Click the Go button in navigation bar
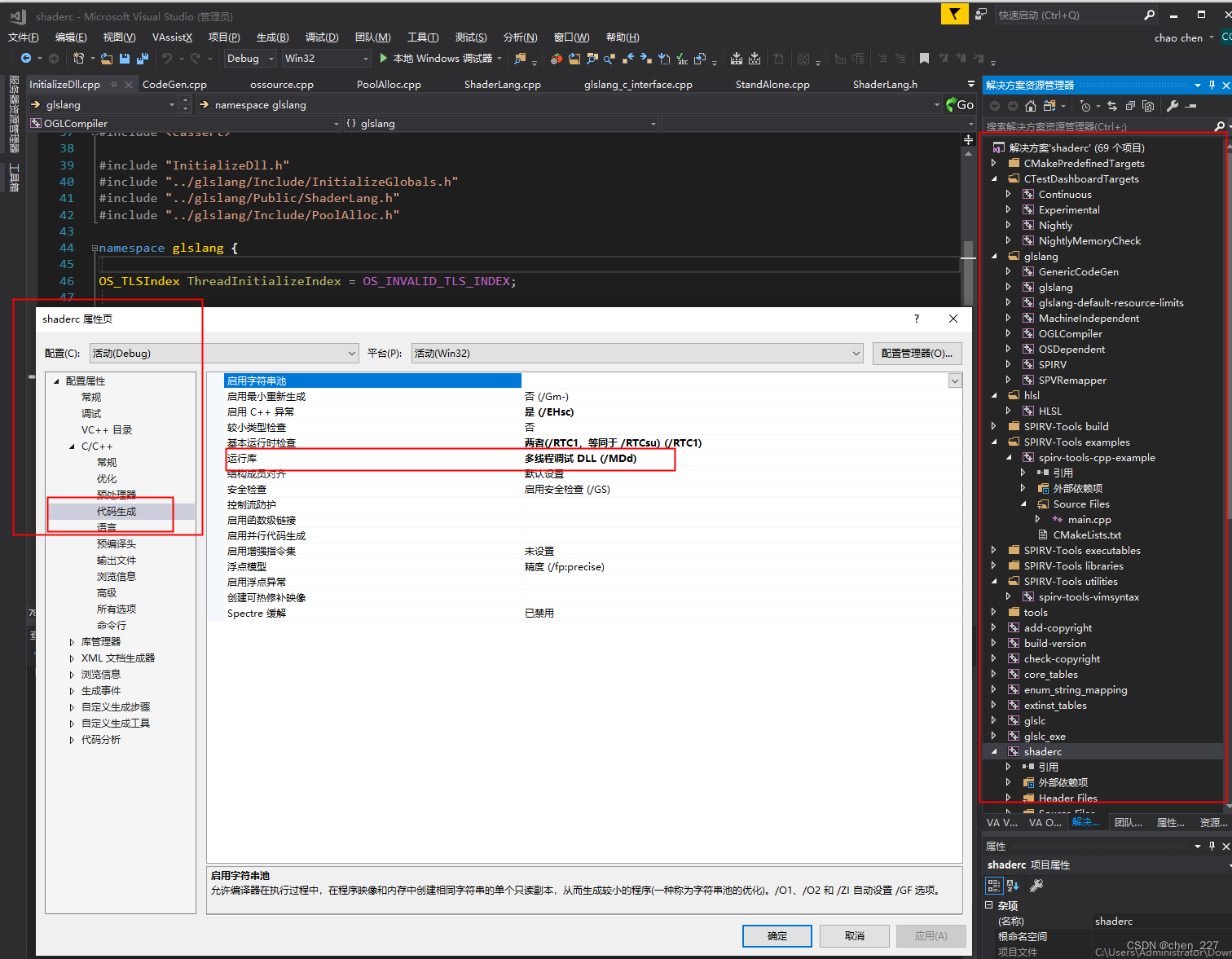The width and height of the screenshot is (1232, 959). click(x=959, y=104)
